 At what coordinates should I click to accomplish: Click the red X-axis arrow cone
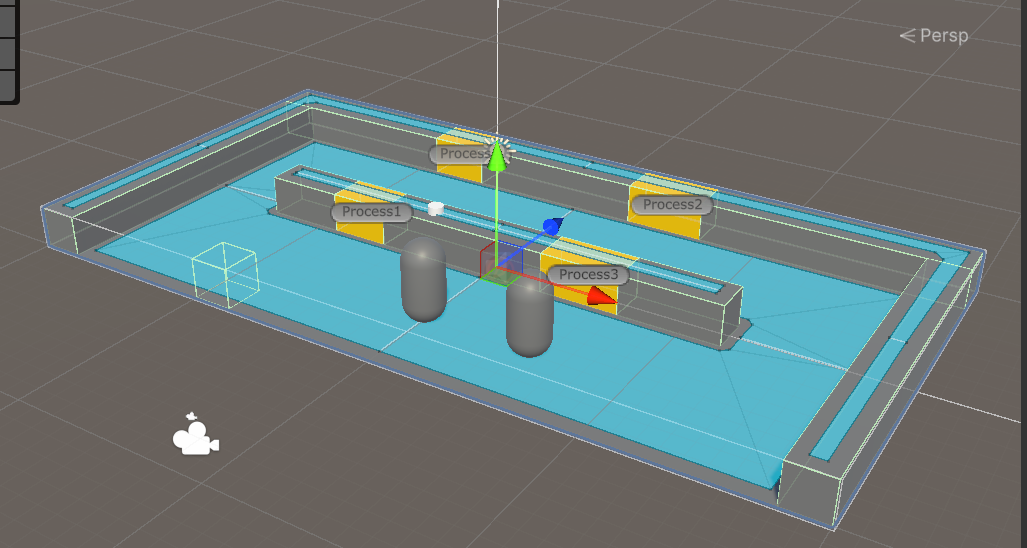click(x=600, y=295)
